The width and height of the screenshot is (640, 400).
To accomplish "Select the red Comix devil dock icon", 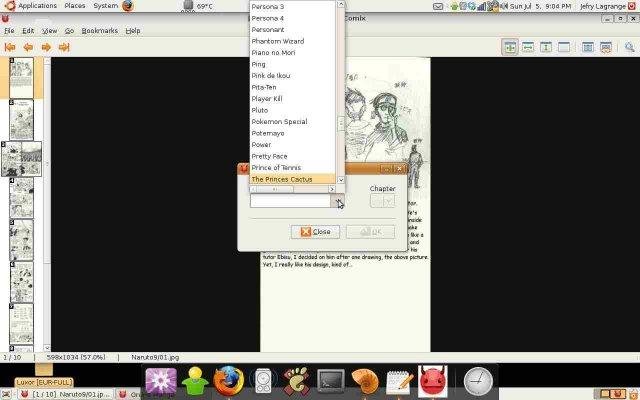I will click(x=433, y=381).
